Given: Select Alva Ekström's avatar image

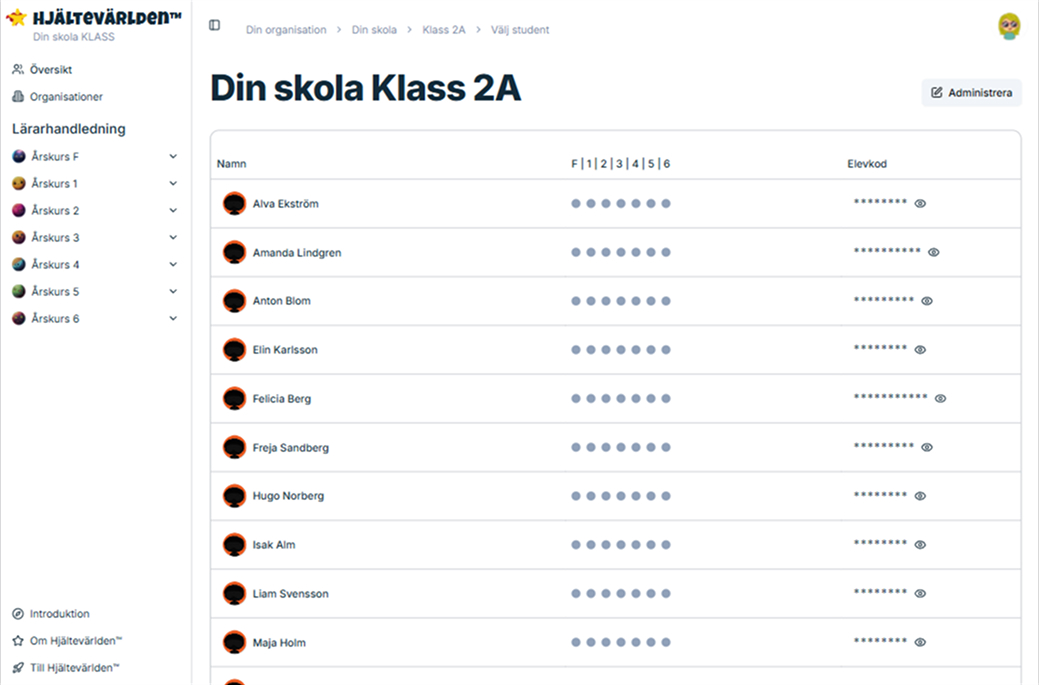Looking at the screenshot, I should pyautogui.click(x=234, y=203).
